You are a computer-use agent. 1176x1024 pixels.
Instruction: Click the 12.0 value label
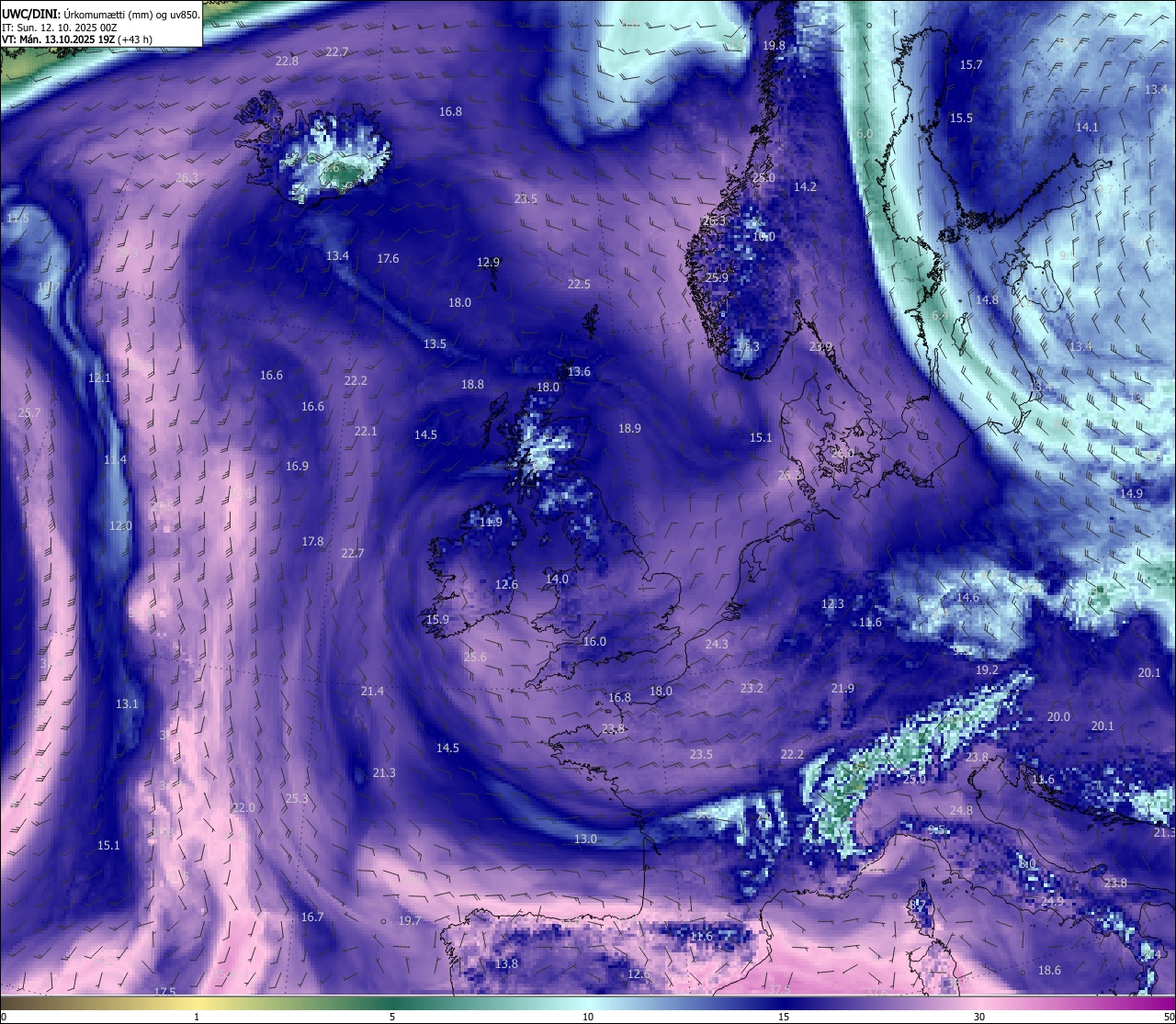(120, 526)
